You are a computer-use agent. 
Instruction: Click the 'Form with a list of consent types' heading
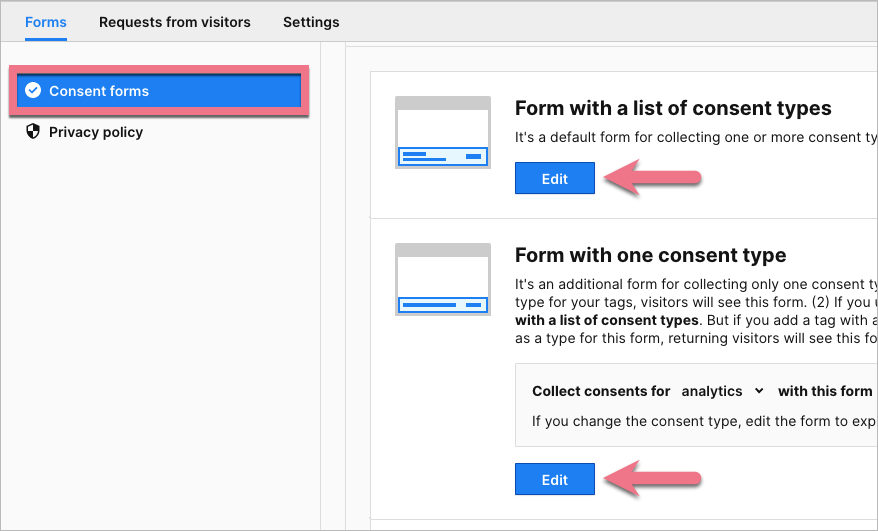tap(673, 108)
